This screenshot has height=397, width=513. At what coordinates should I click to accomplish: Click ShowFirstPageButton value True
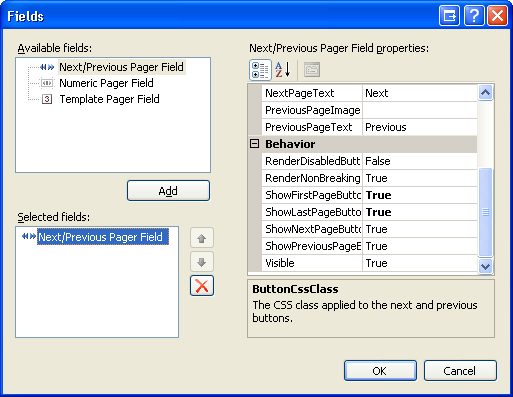click(420, 195)
